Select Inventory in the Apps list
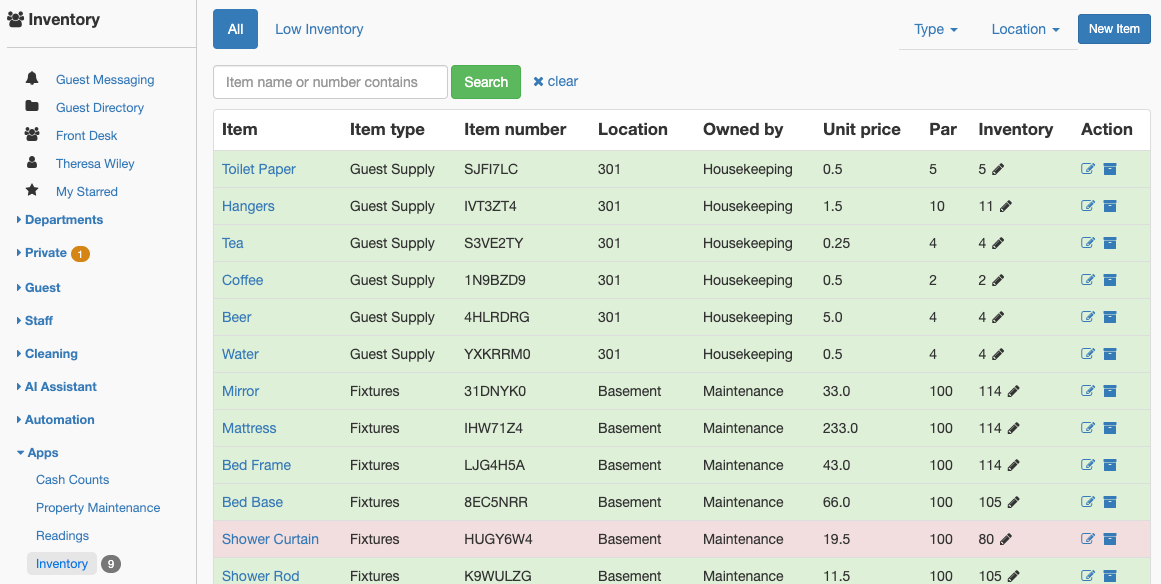This screenshot has height=584, width=1161. 61,564
